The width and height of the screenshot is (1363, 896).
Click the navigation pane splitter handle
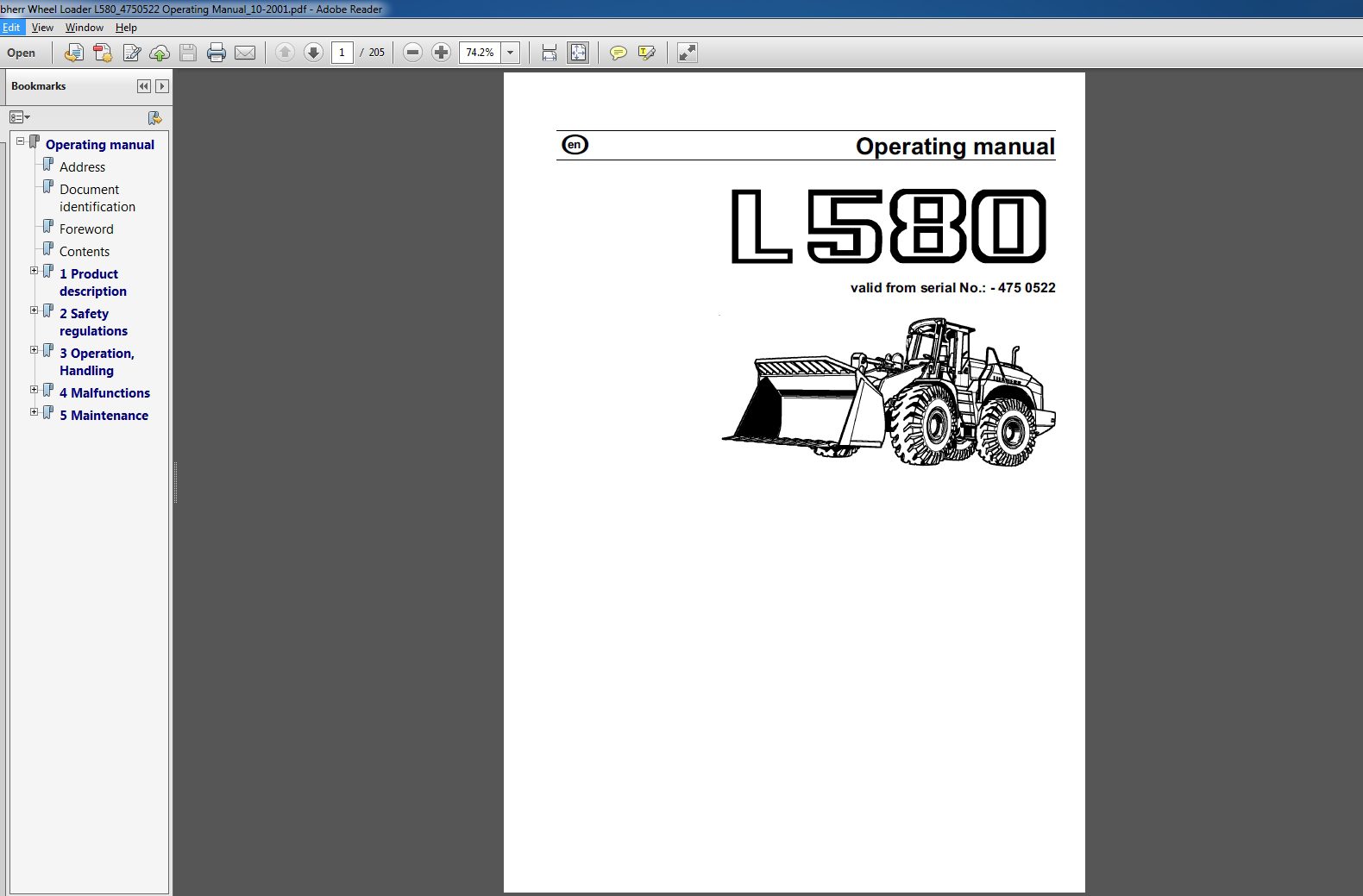pyautogui.click(x=175, y=483)
